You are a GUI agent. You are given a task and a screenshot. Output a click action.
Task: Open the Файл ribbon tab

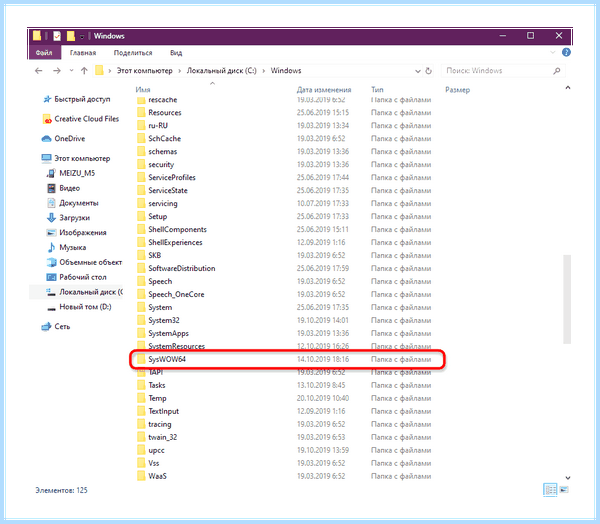click(x=44, y=53)
